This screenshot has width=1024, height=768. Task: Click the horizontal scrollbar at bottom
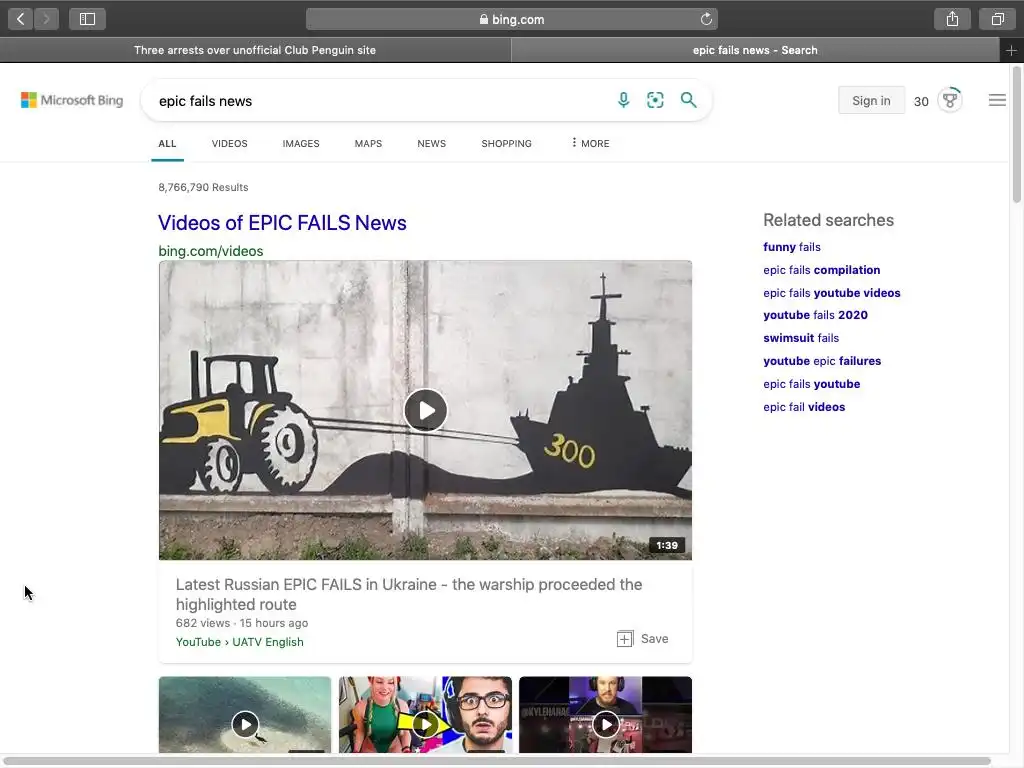tap(497, 761)
